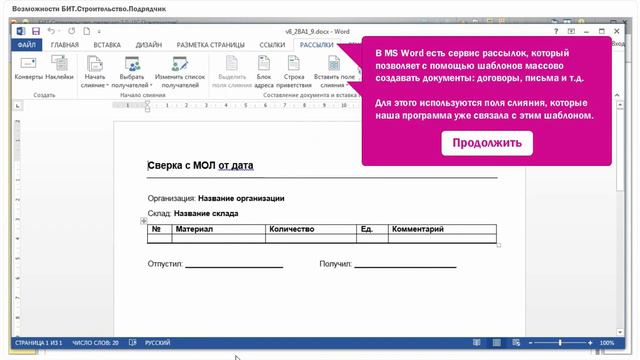Switch to Web Layout view icon
This screenshot has width=640, height=360.
click(x=516, y=343)
